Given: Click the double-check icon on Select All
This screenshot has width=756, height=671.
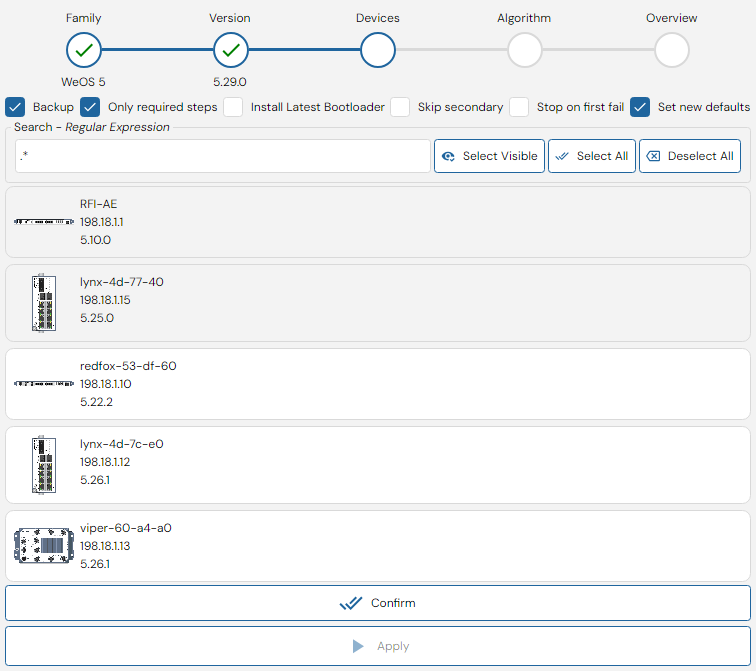Looking at the screenshot, I should 562,156.
